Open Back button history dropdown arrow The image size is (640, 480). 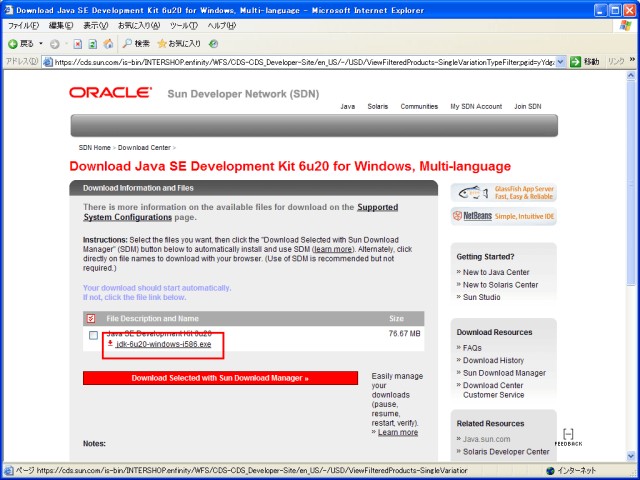pyautogui.click(x=41, y=44)
